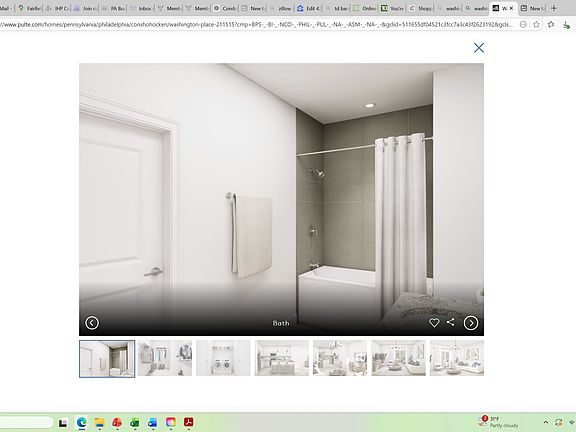
Task: Switch to the PA Bu tab
Action: 113,8
